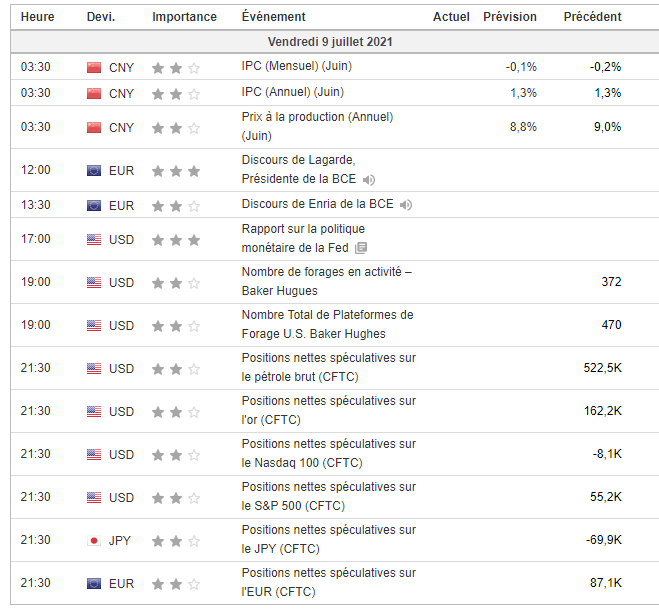
Task: Click the Importance column header
Action: click(x=184, y=17)
